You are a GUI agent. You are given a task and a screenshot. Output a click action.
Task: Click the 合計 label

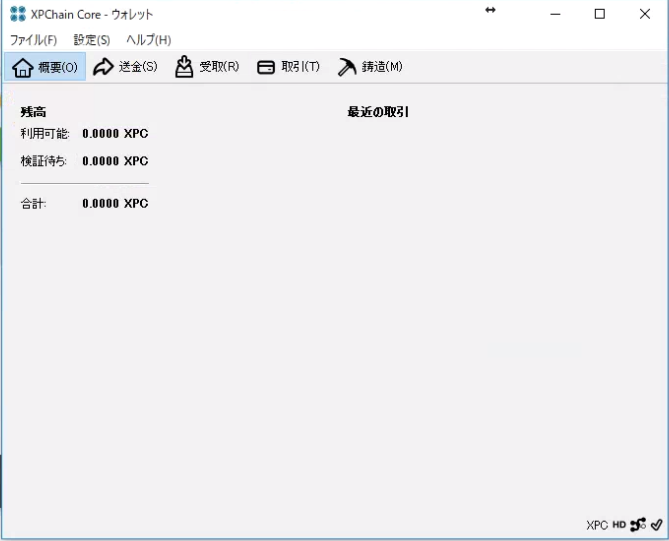[x=33, y=204]
